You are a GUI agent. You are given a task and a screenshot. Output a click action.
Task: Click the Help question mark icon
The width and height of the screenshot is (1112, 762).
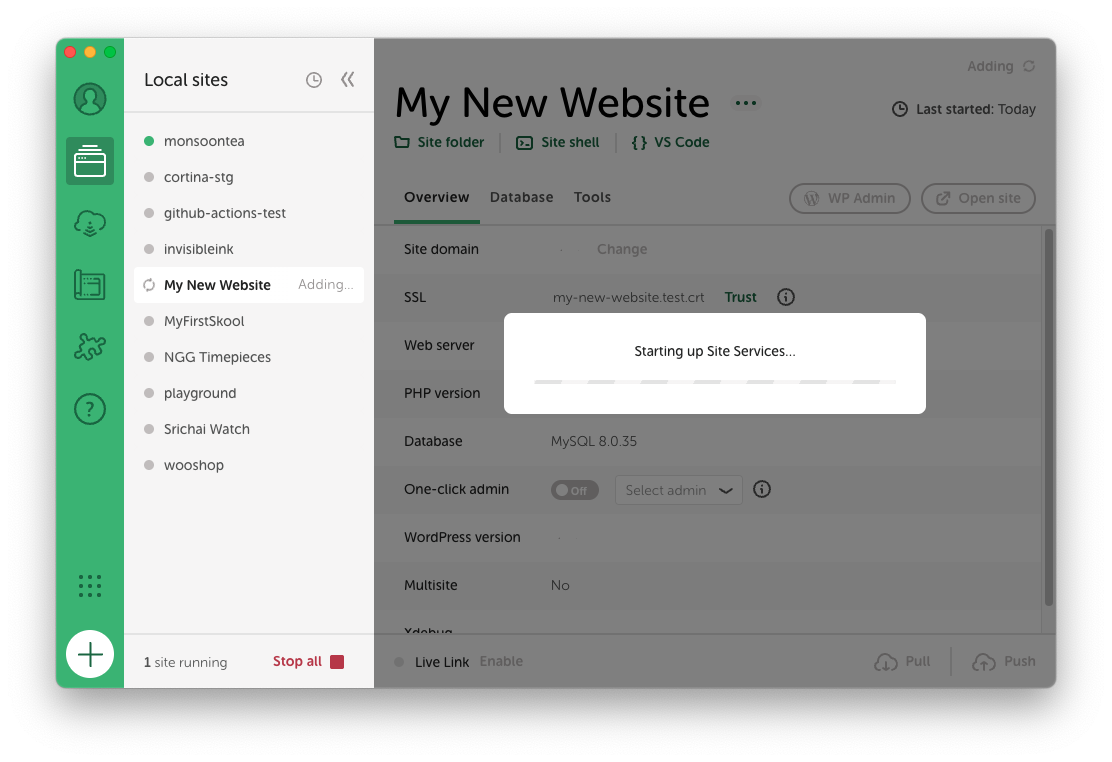click(x=90, y=409)
